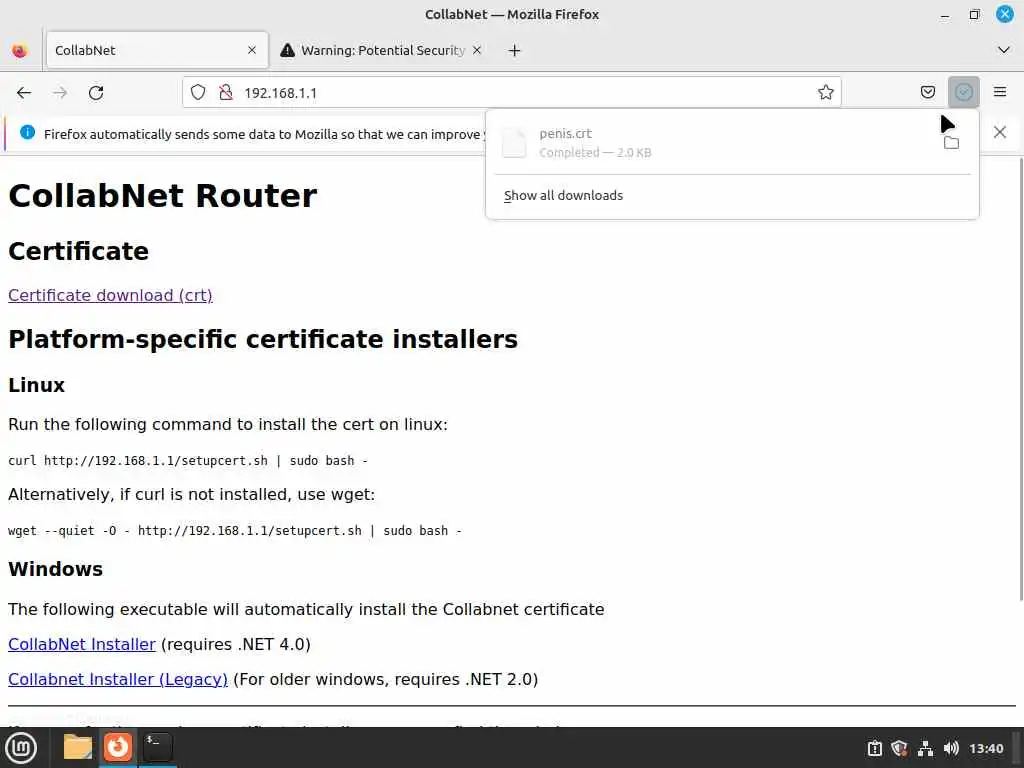Click the downloaded file's document icon
The height and width of the screenshot is (768, 1024).
point(514,142)
